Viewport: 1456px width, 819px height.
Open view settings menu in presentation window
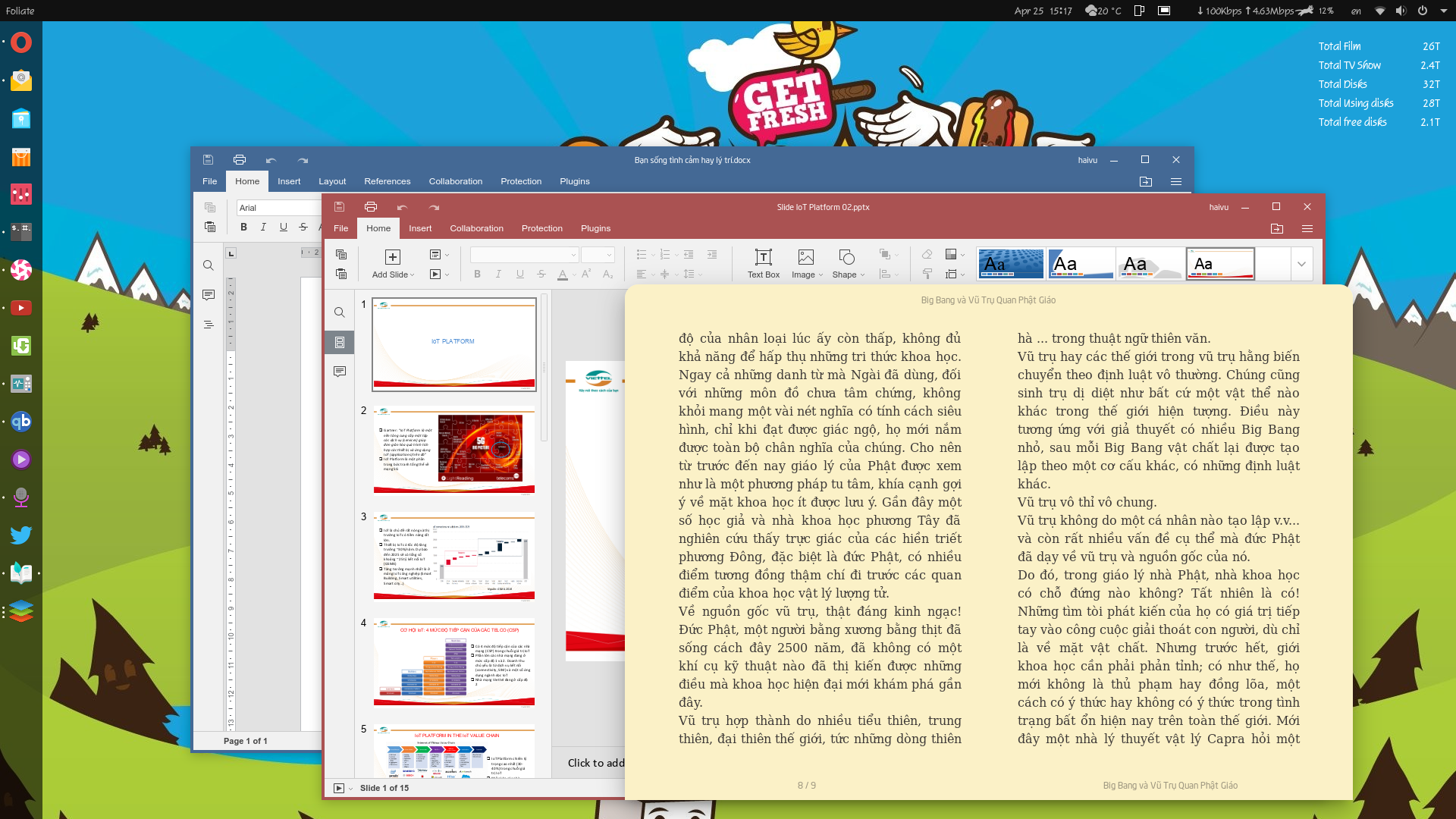(x=1307, y=228)
